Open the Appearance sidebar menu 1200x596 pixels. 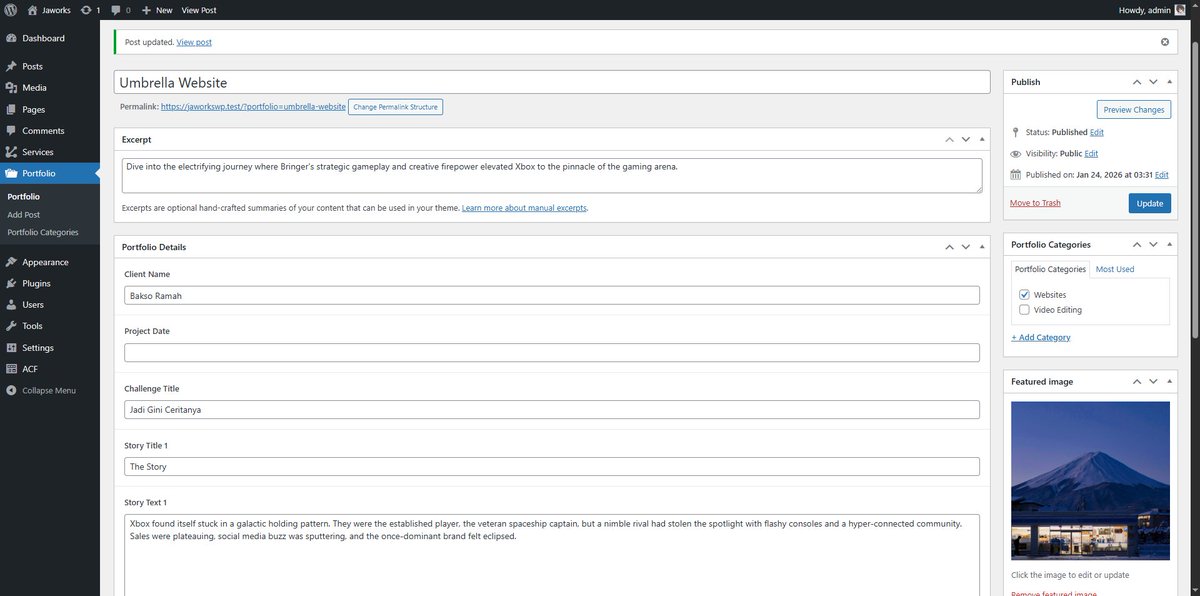(x=50, y=262)
